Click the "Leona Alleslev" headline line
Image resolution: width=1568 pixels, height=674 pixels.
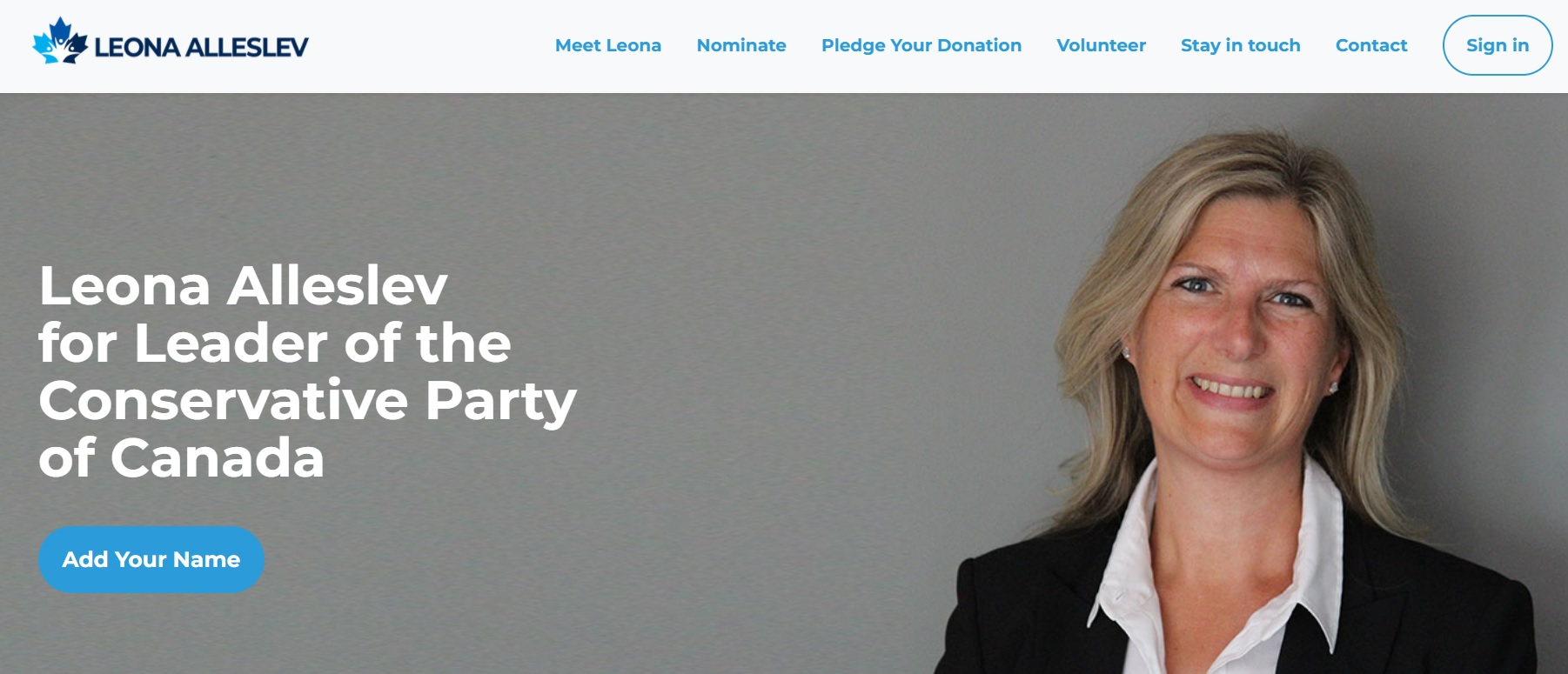click(x=243, y=286)
